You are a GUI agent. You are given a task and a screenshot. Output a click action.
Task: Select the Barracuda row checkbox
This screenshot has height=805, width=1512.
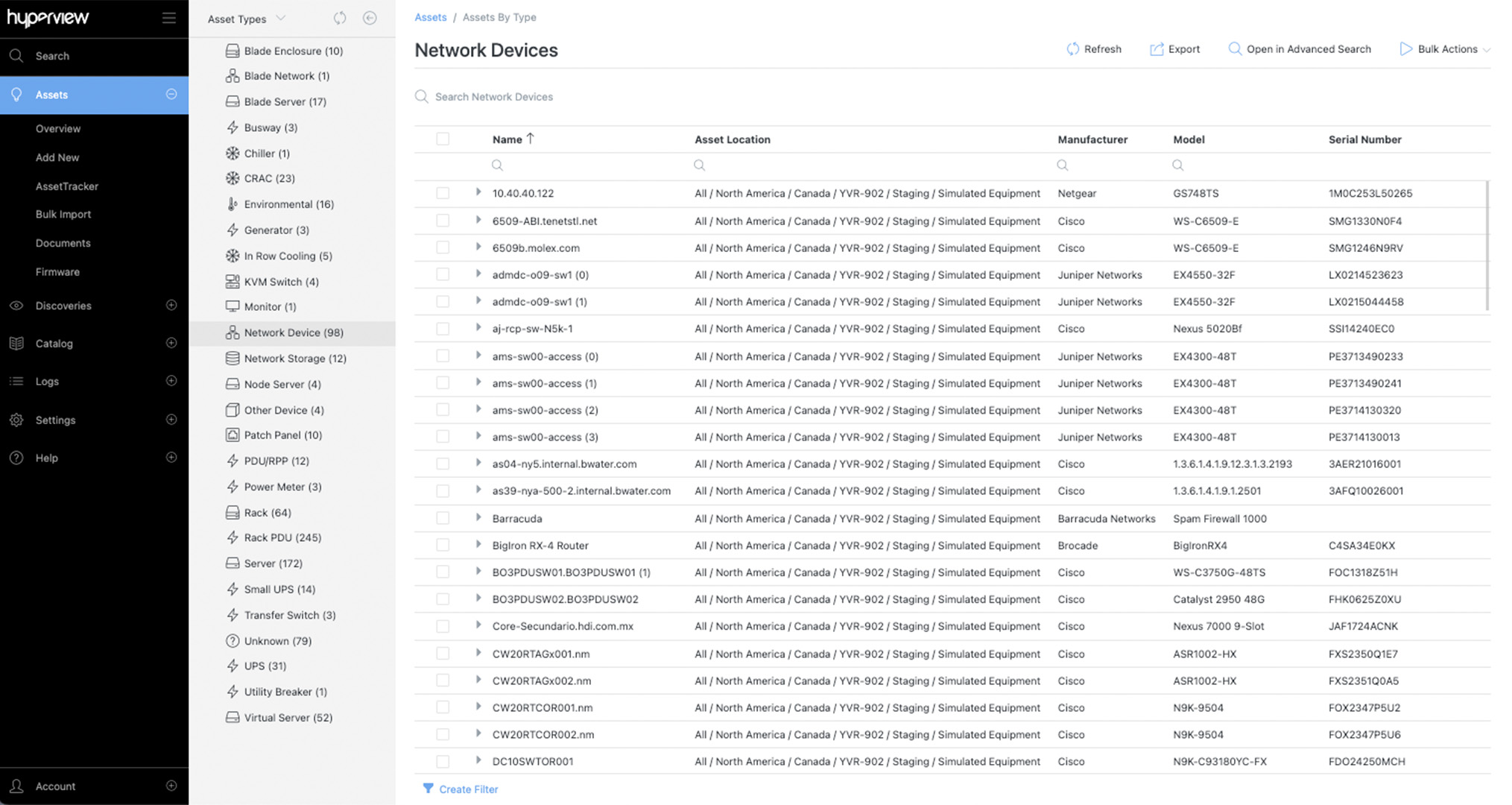pyautogui.click(x=443, y=518)
